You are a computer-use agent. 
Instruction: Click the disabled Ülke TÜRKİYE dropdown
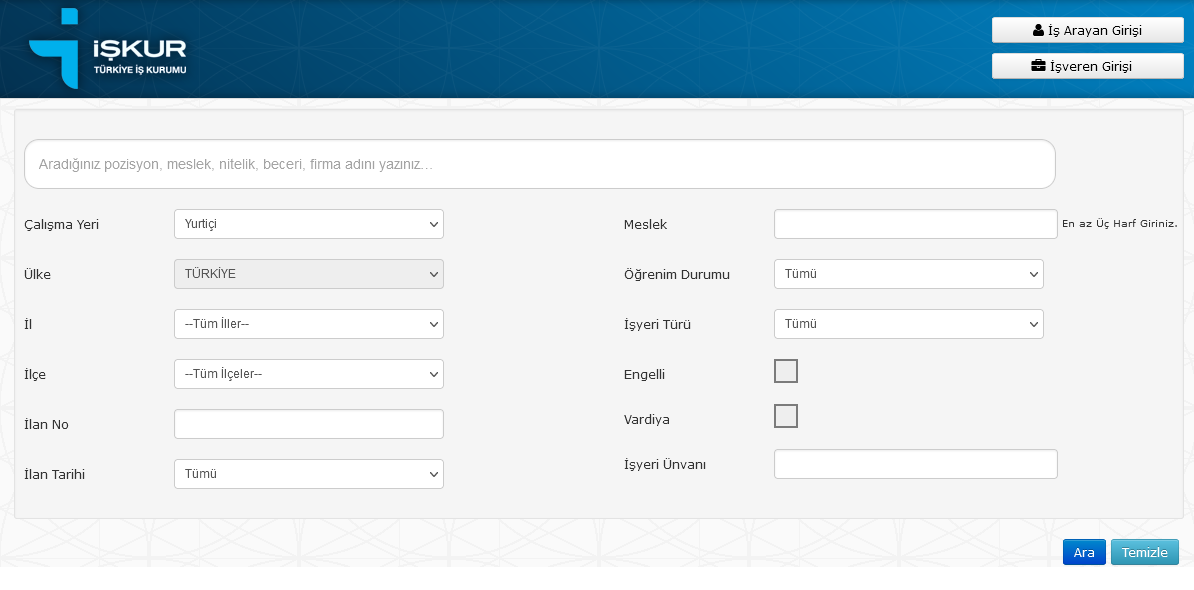[308, 274]
